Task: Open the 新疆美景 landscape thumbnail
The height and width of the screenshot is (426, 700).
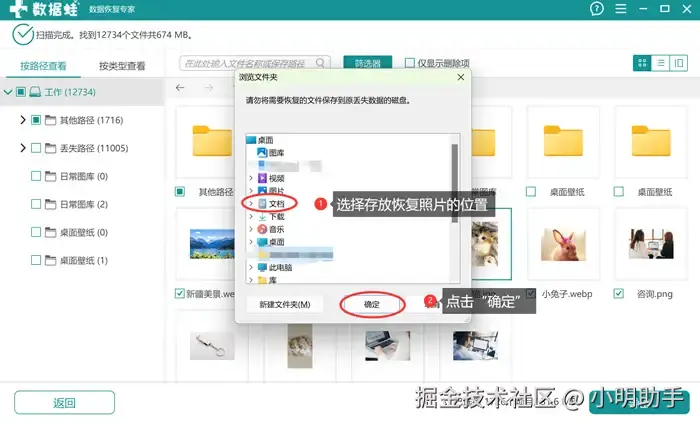Action: click(210, 244)
